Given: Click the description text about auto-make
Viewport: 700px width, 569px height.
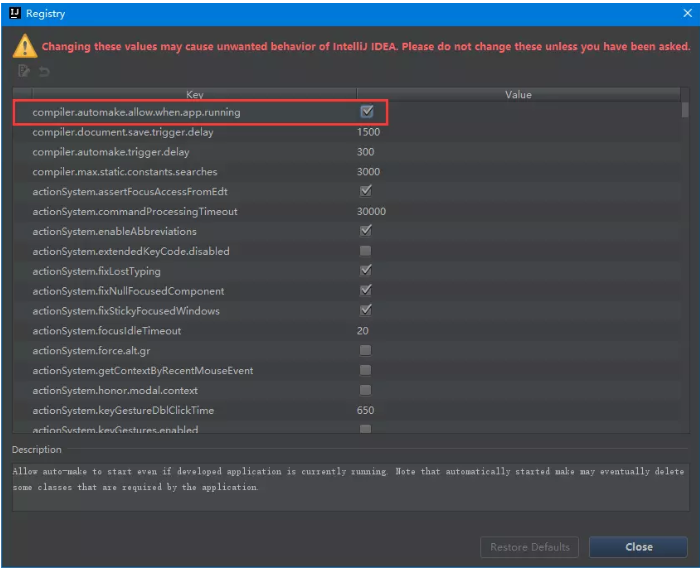Looking at the screenshot, I should (x=348, y=479).
